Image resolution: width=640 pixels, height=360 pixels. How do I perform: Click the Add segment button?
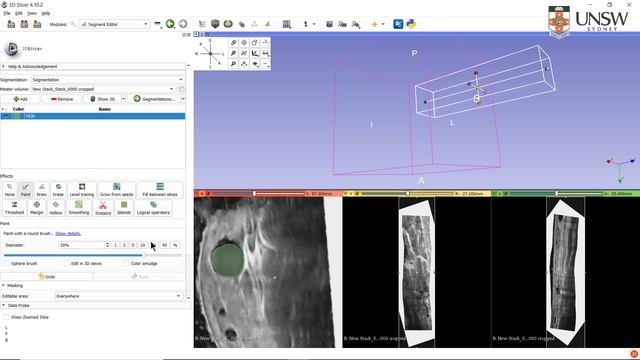click(x=20, y=99)
